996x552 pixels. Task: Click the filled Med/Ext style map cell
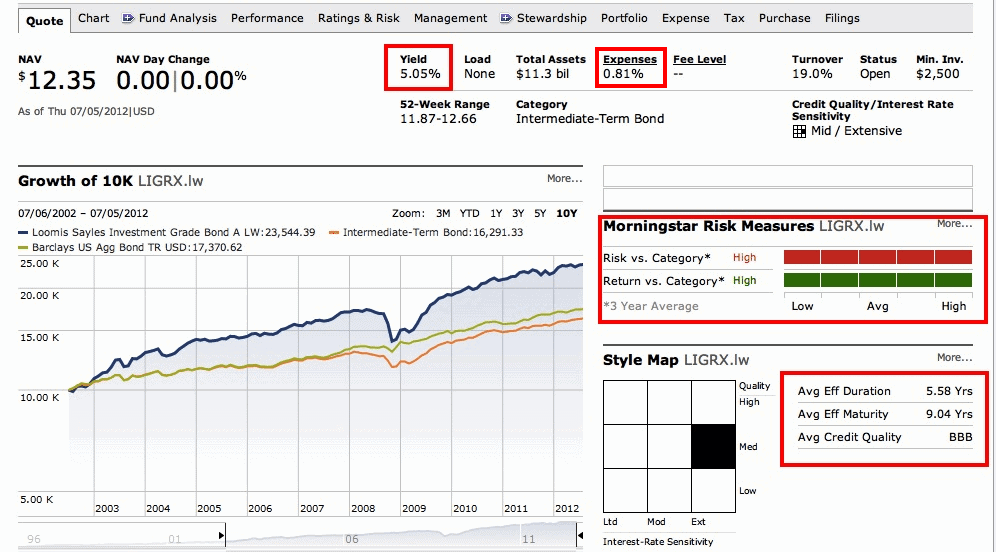[x=713, y=447]
